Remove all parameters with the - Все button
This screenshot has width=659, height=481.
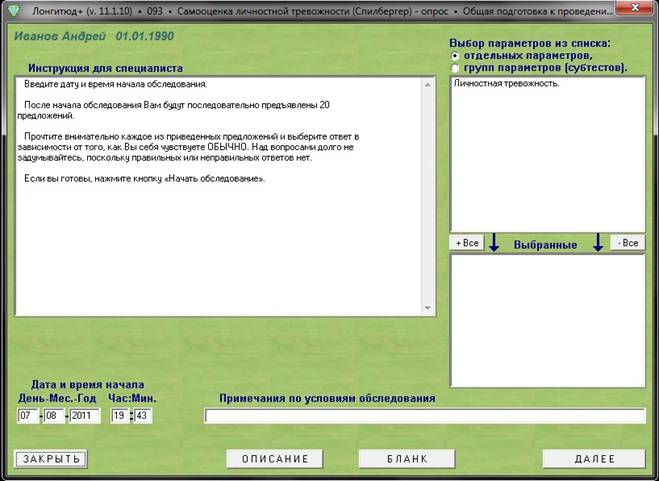pos(627,243)
